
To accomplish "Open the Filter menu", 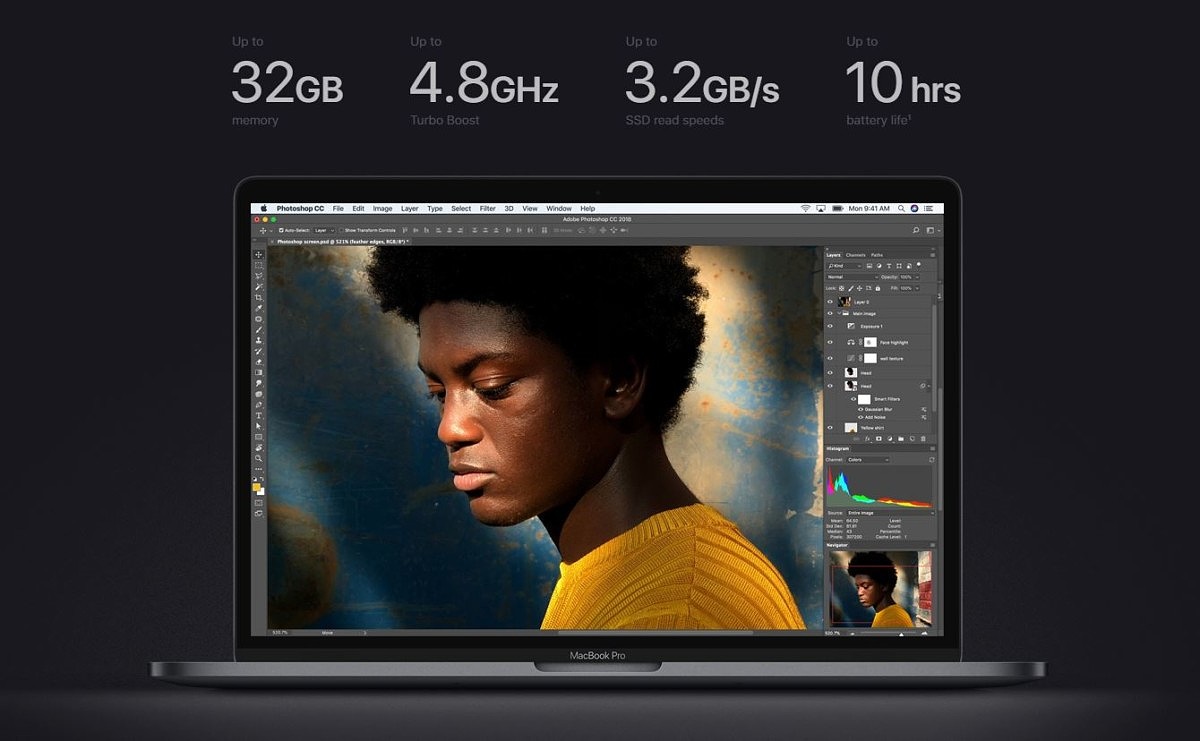I will pyautogui.click(x=487, y=208).
